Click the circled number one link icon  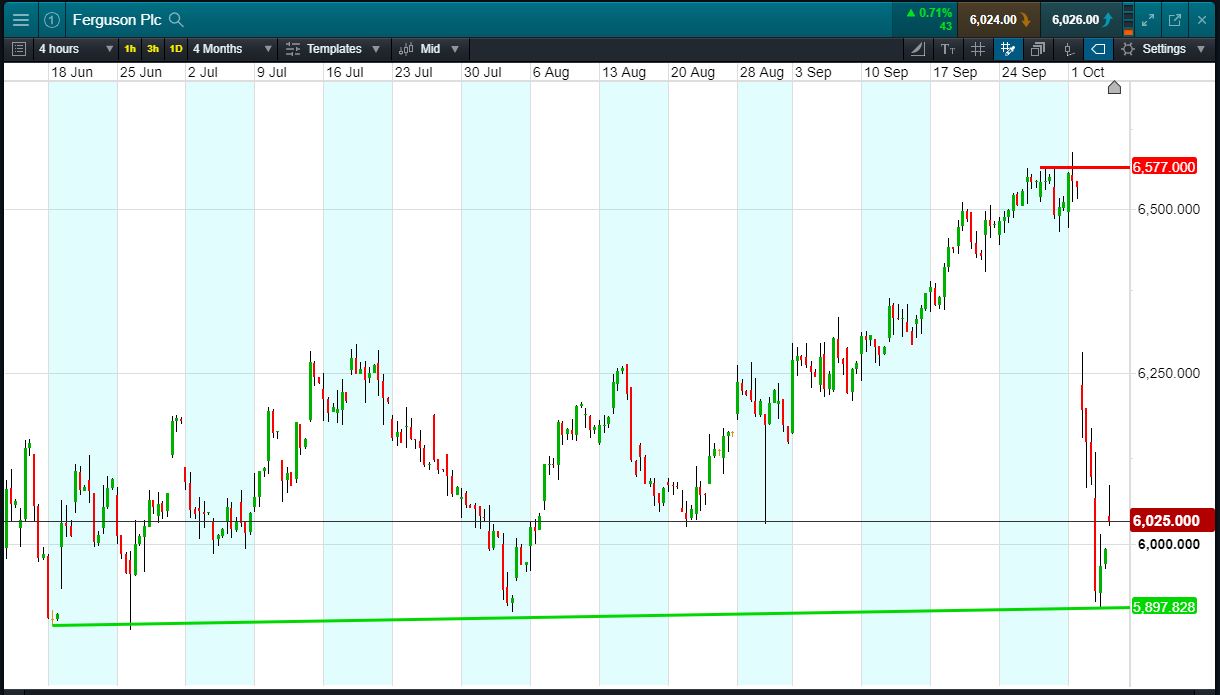point(52,19)
